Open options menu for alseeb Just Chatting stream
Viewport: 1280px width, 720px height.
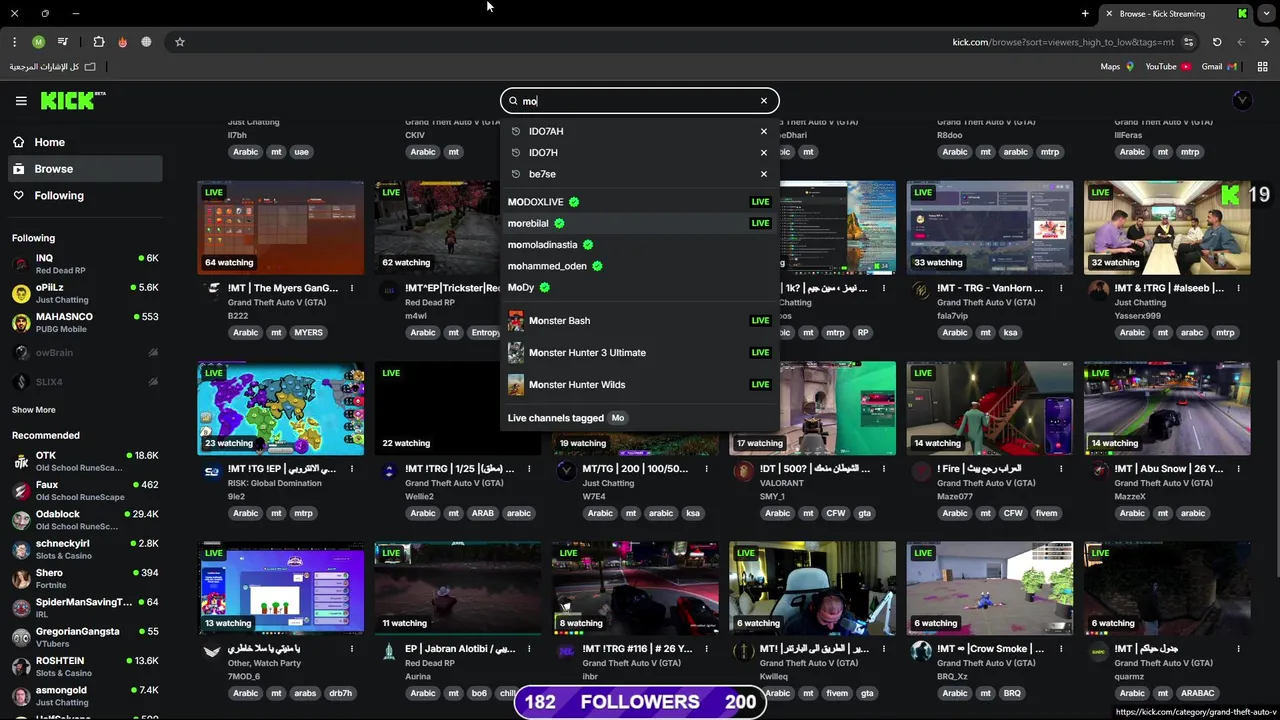[x=1238, y=288]
